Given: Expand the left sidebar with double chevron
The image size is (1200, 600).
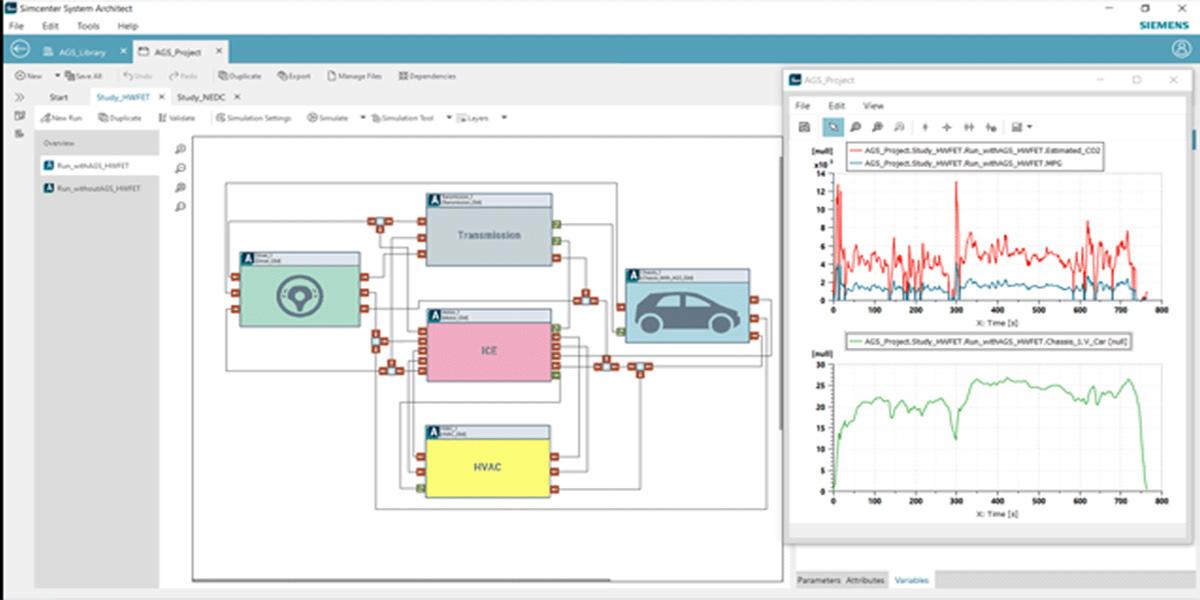Looking at the screenshot, I should coord(20,97).
